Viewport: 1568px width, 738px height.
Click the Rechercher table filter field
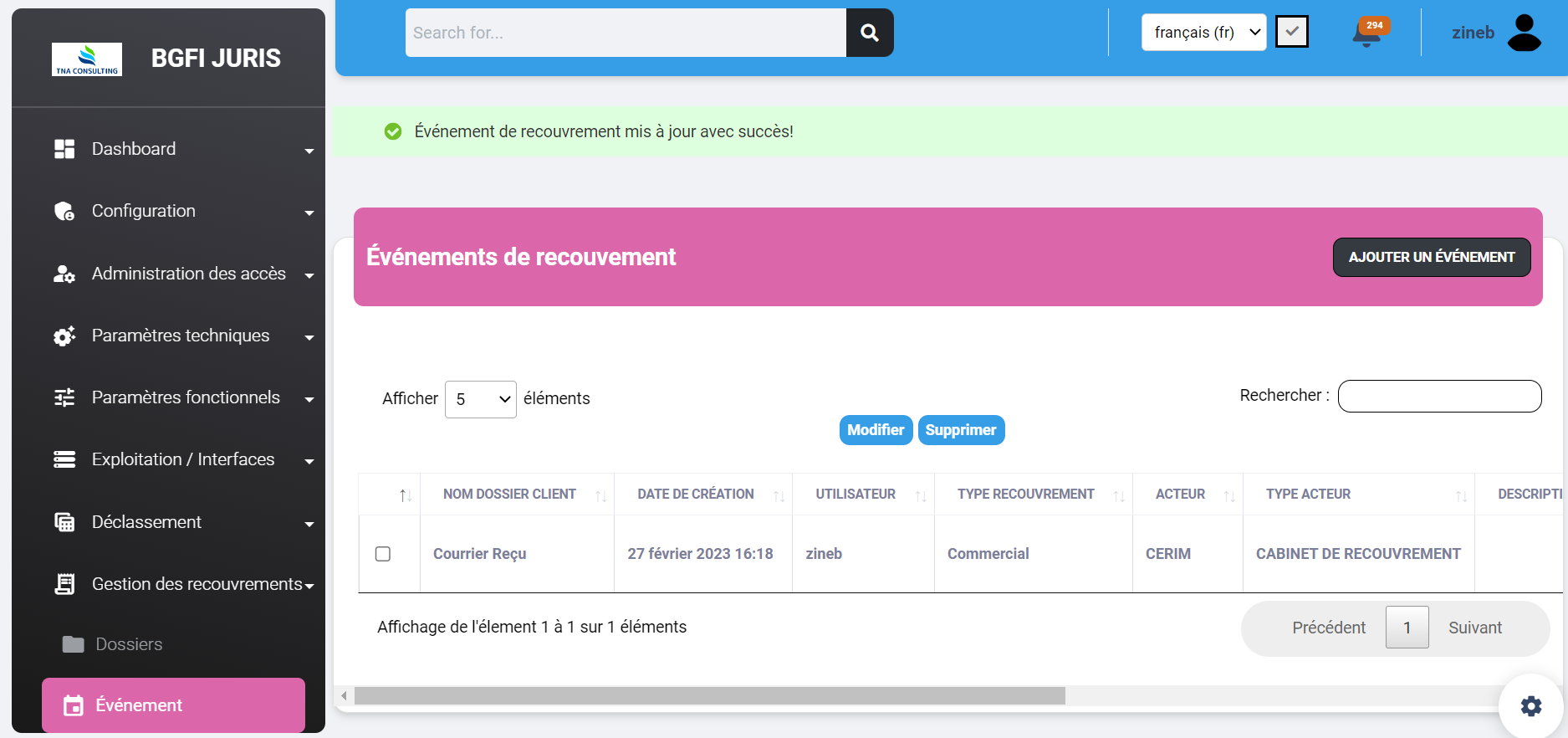[1439, 396]
